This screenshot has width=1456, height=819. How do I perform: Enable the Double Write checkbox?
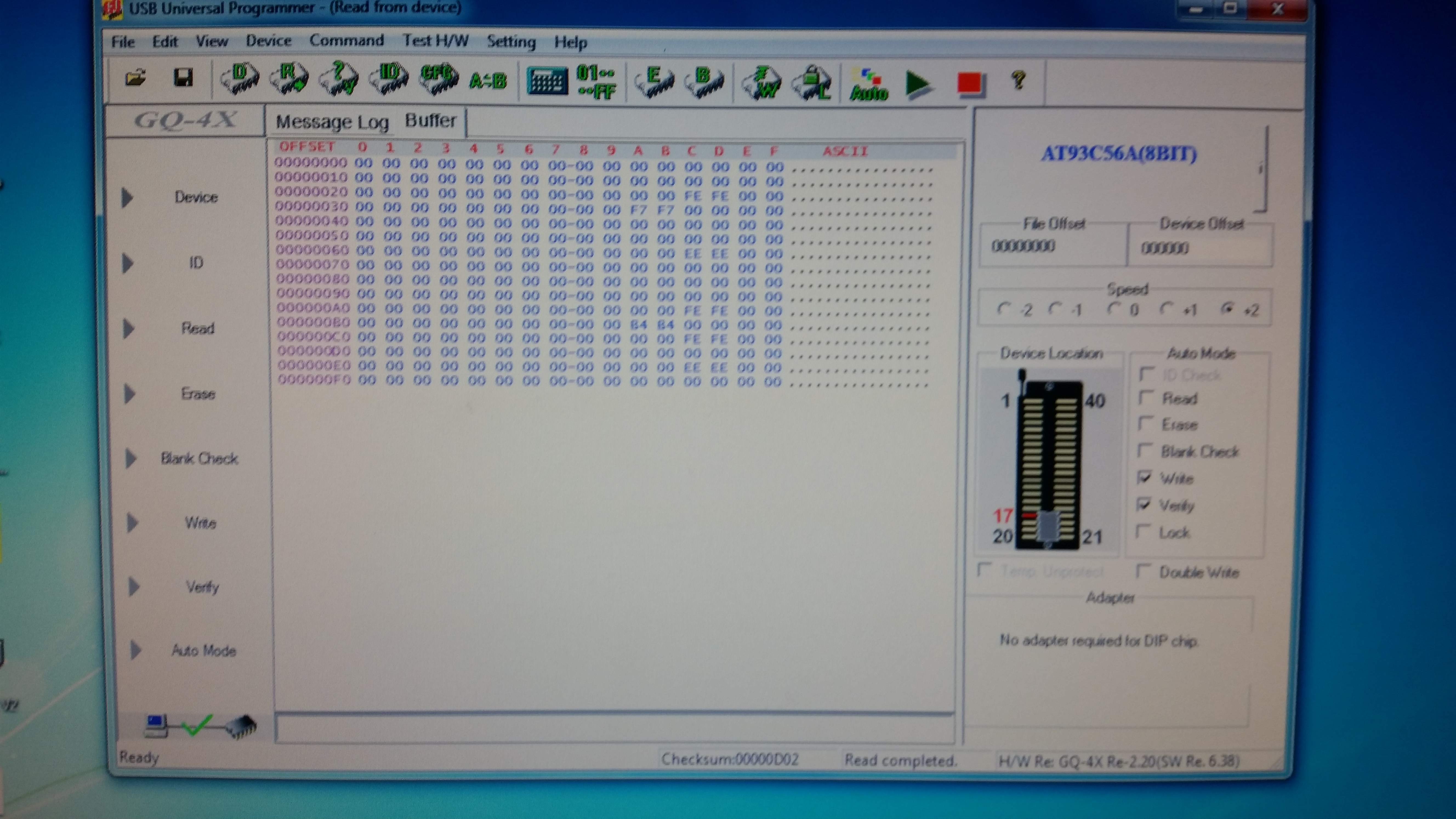[x=1143, y=571]
